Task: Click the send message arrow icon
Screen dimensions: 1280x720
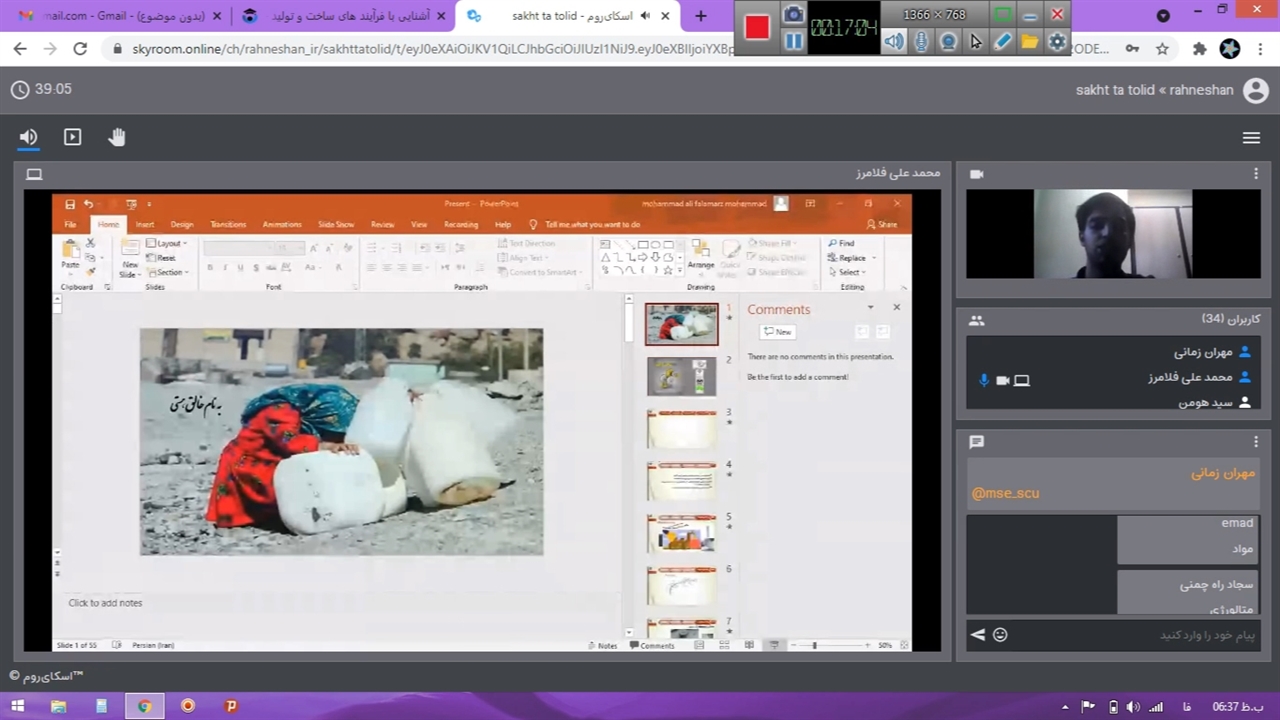Action: 978,635
